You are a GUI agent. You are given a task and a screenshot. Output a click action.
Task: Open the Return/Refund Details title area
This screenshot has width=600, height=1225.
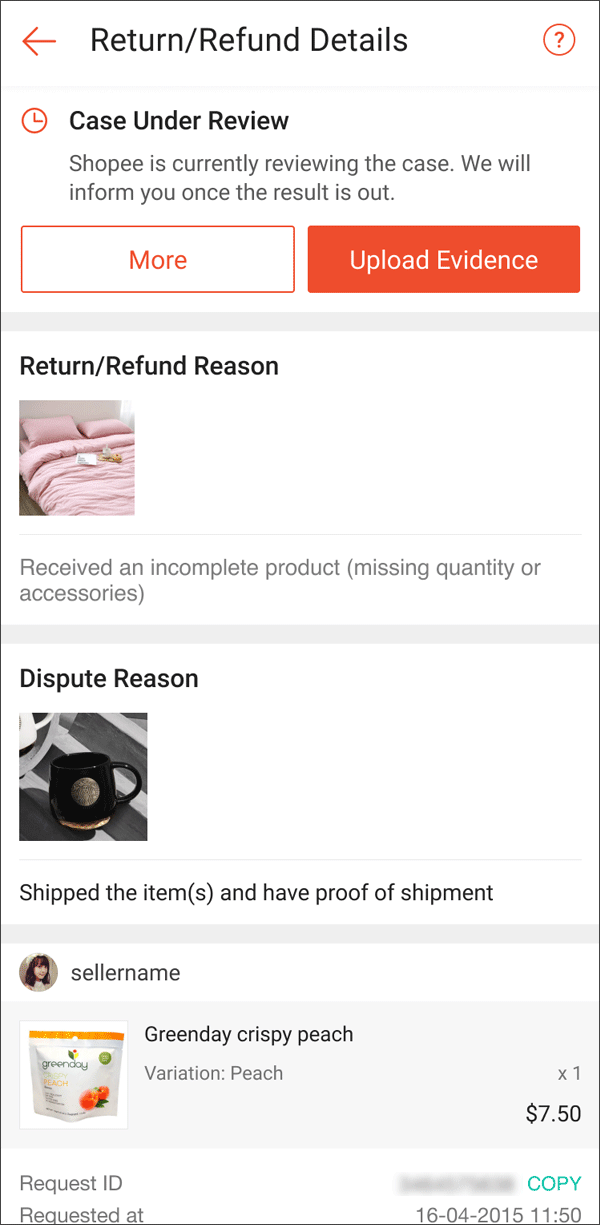point(248,40)
